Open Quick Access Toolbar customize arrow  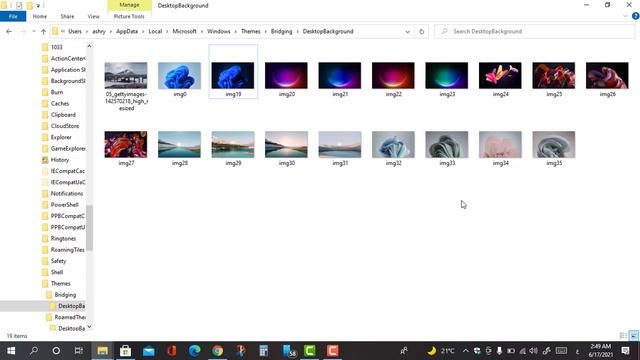click(38, 5)
